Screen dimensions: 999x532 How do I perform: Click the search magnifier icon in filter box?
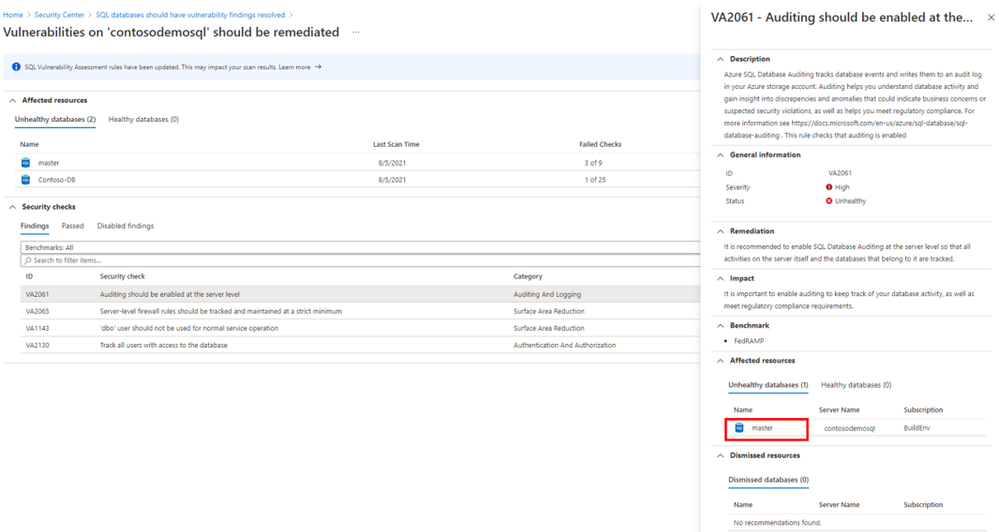click(x=28, y=261)
